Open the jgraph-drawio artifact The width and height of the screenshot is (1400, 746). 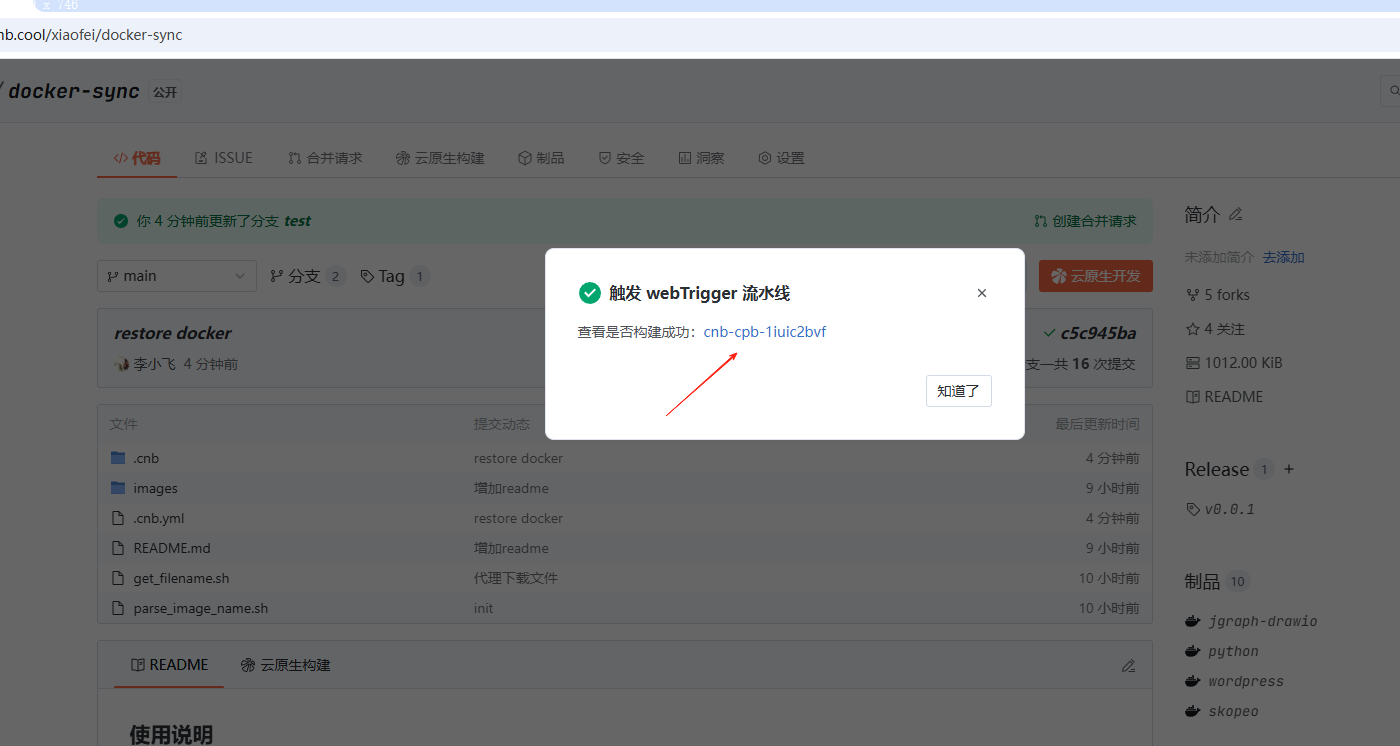(1262, 621)
